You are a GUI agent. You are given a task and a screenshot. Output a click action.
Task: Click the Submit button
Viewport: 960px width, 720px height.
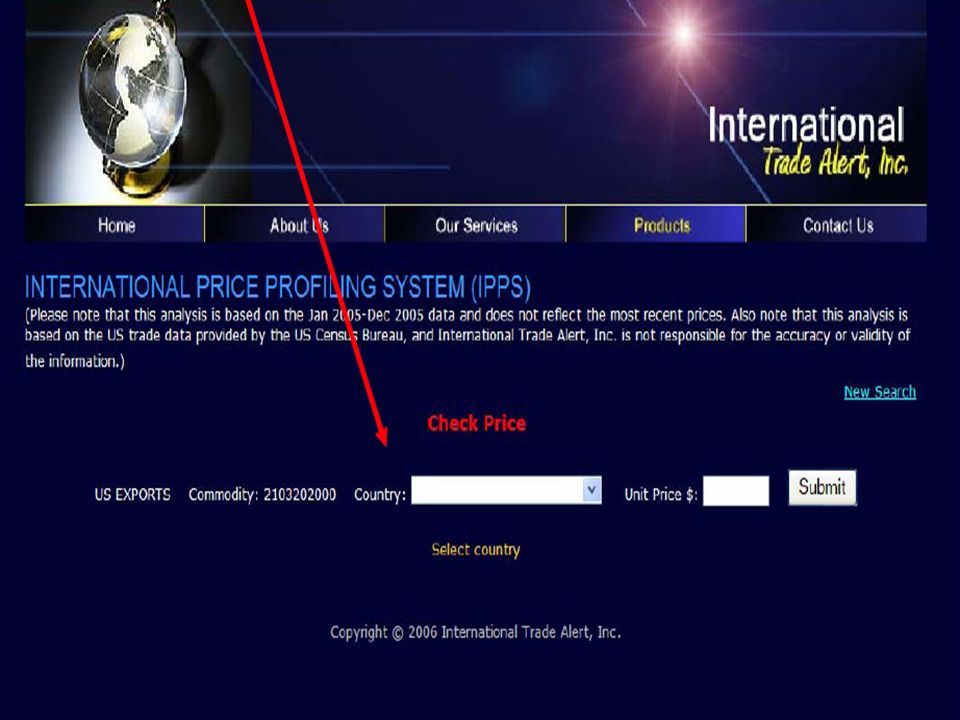pyautogui.click(x=822, y=487)
